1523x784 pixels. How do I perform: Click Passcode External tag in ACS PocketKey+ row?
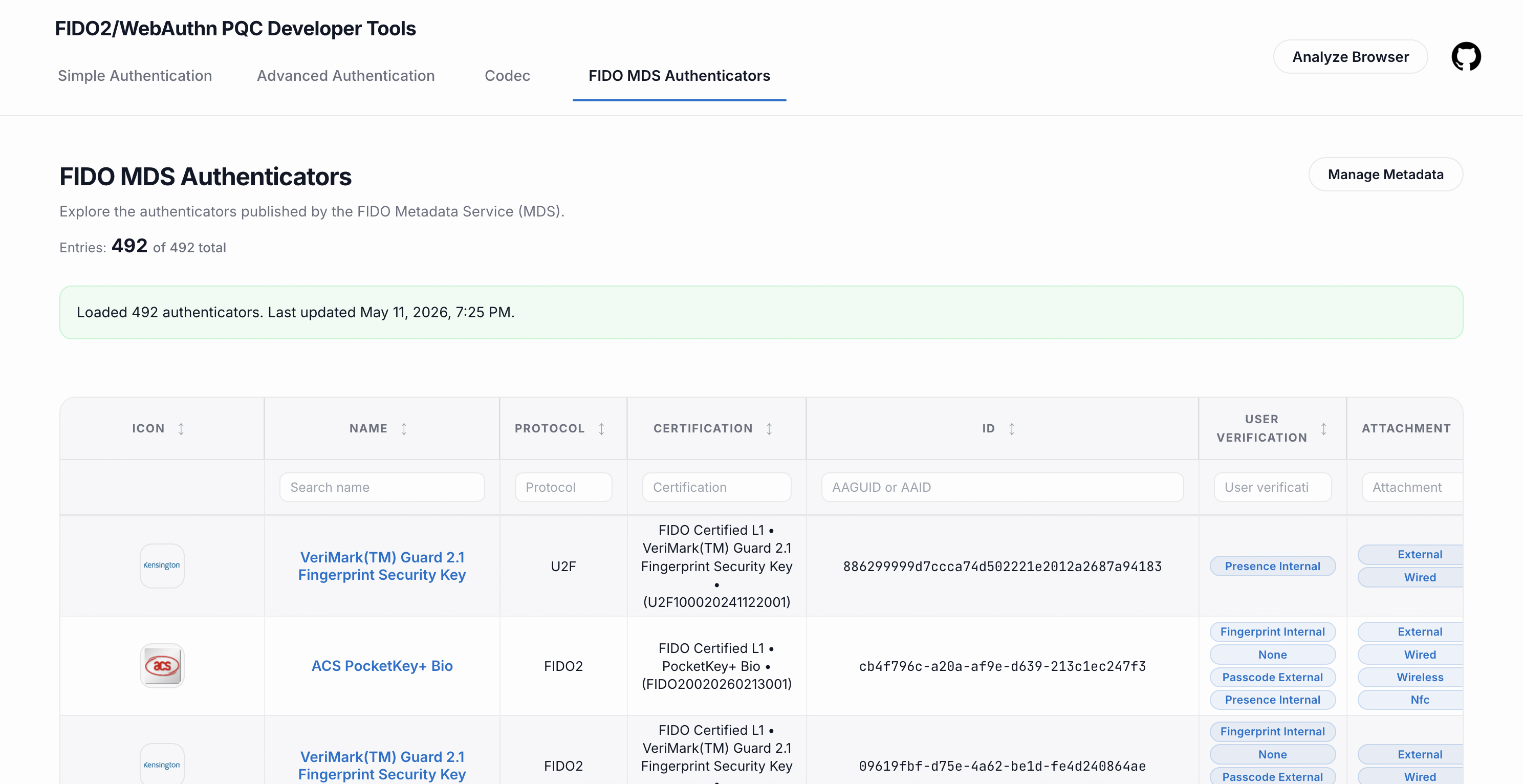tap(1272, 677)
